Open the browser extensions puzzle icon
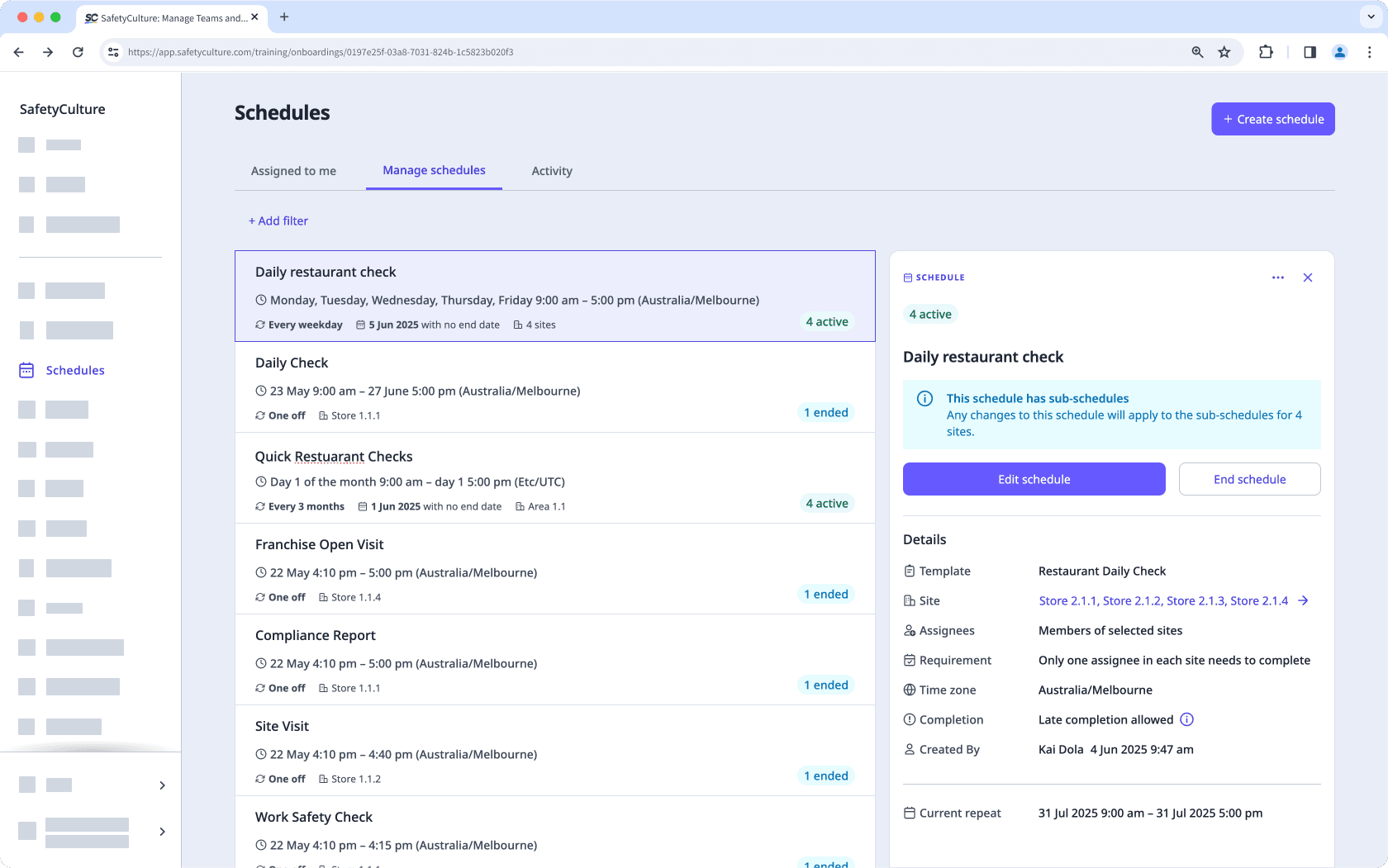The width and height of the screenshot is (1388, 868). point(1266,51)
